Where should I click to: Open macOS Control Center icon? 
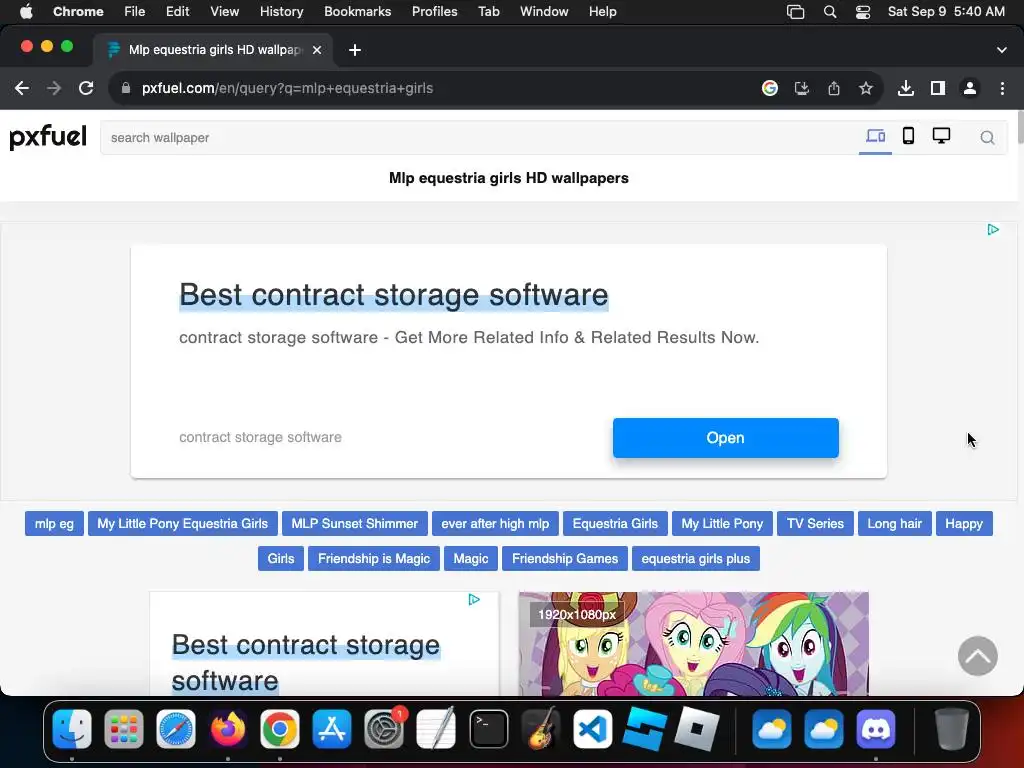[863, 12]
